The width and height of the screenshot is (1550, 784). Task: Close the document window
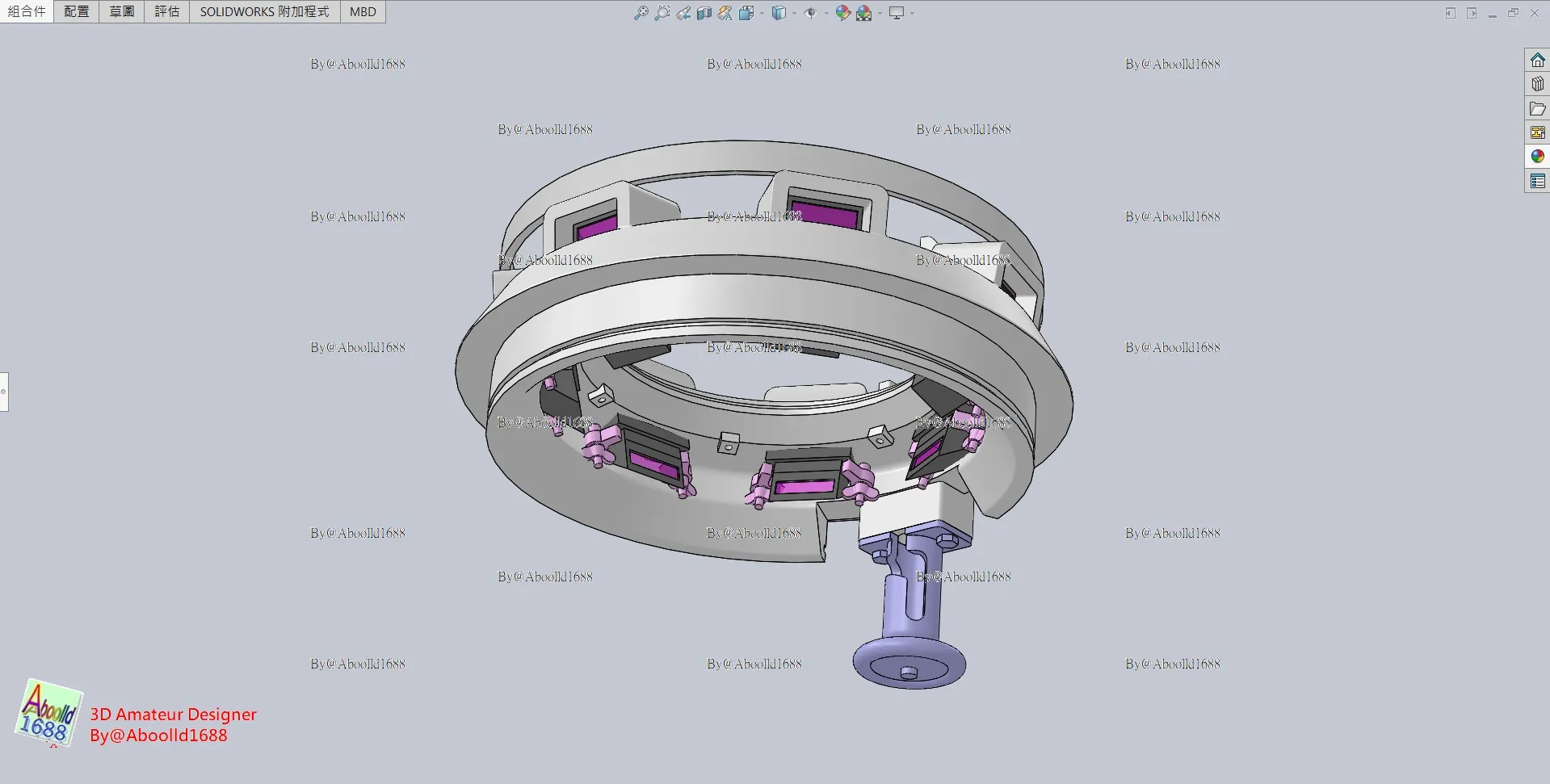tap(1535, 13)
